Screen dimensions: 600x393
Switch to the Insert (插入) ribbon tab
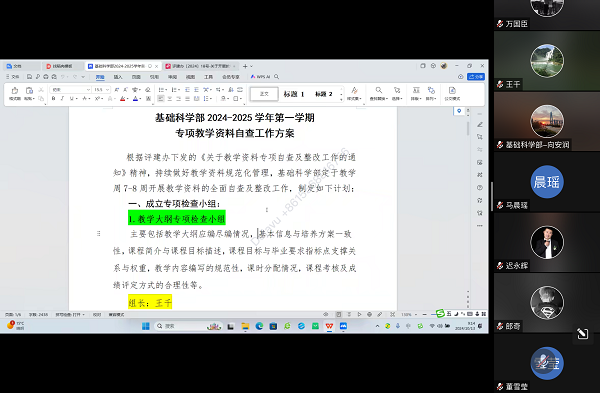[118, 77]
